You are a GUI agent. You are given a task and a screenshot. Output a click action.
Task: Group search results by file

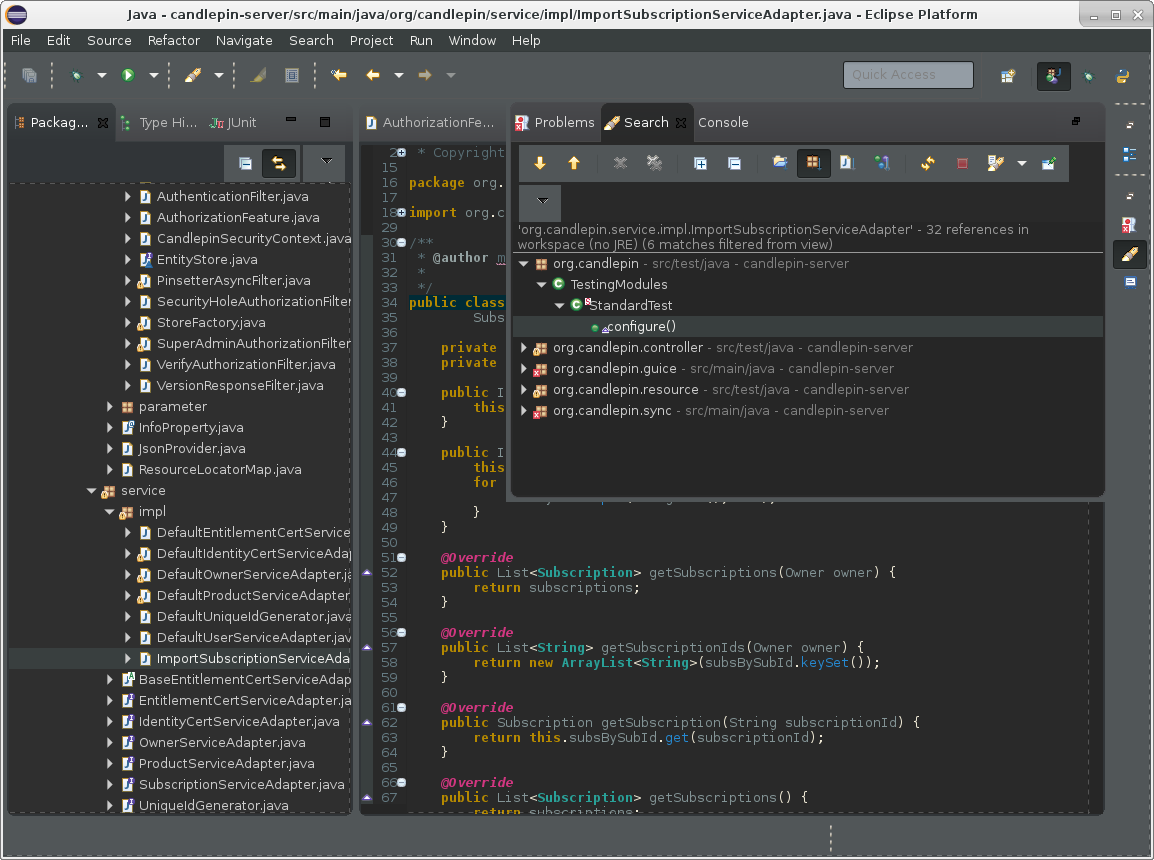click(x=847, y=163)
